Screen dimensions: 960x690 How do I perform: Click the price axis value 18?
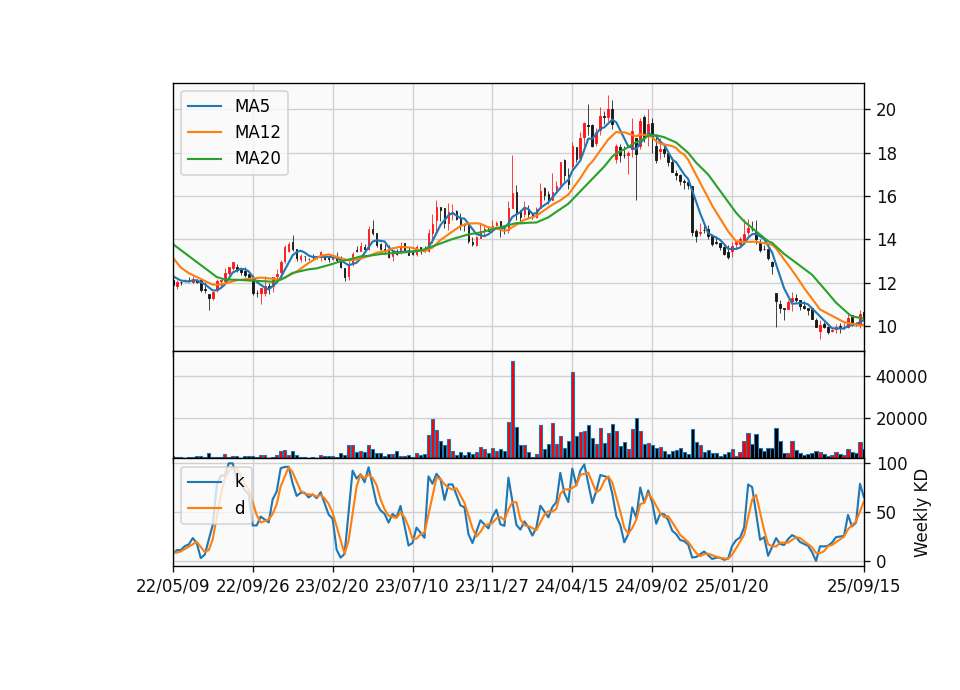pos(886,154)
